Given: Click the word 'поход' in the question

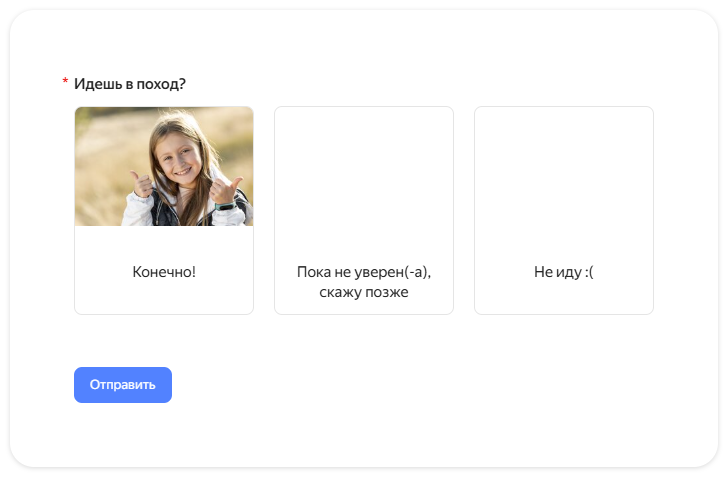Looking at the screenshot, I should tap(155, 84).
